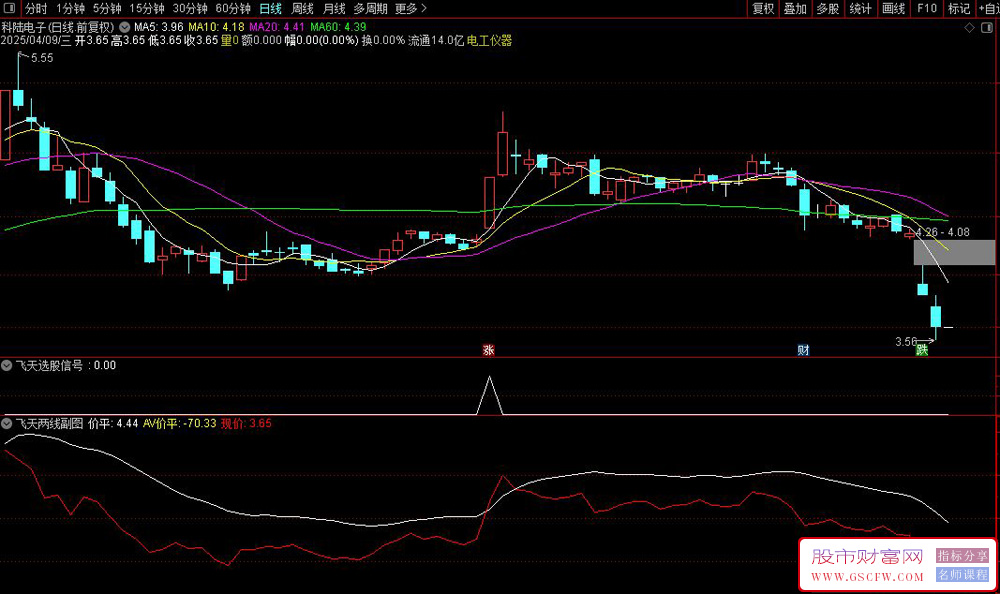Click the gray price gap rectangle

(x=954, y=253)
